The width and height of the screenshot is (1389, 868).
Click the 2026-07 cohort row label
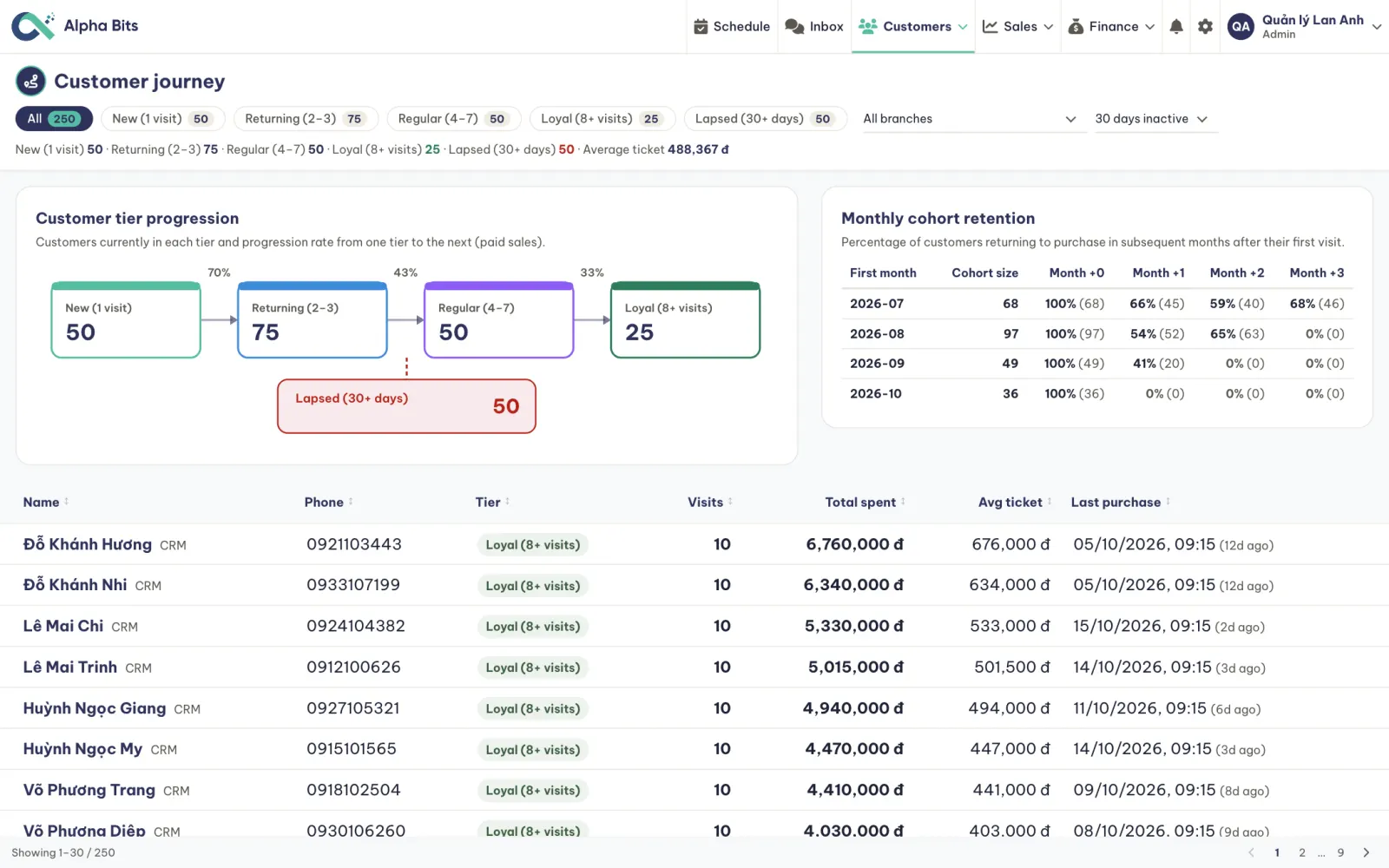click(877, 304)
